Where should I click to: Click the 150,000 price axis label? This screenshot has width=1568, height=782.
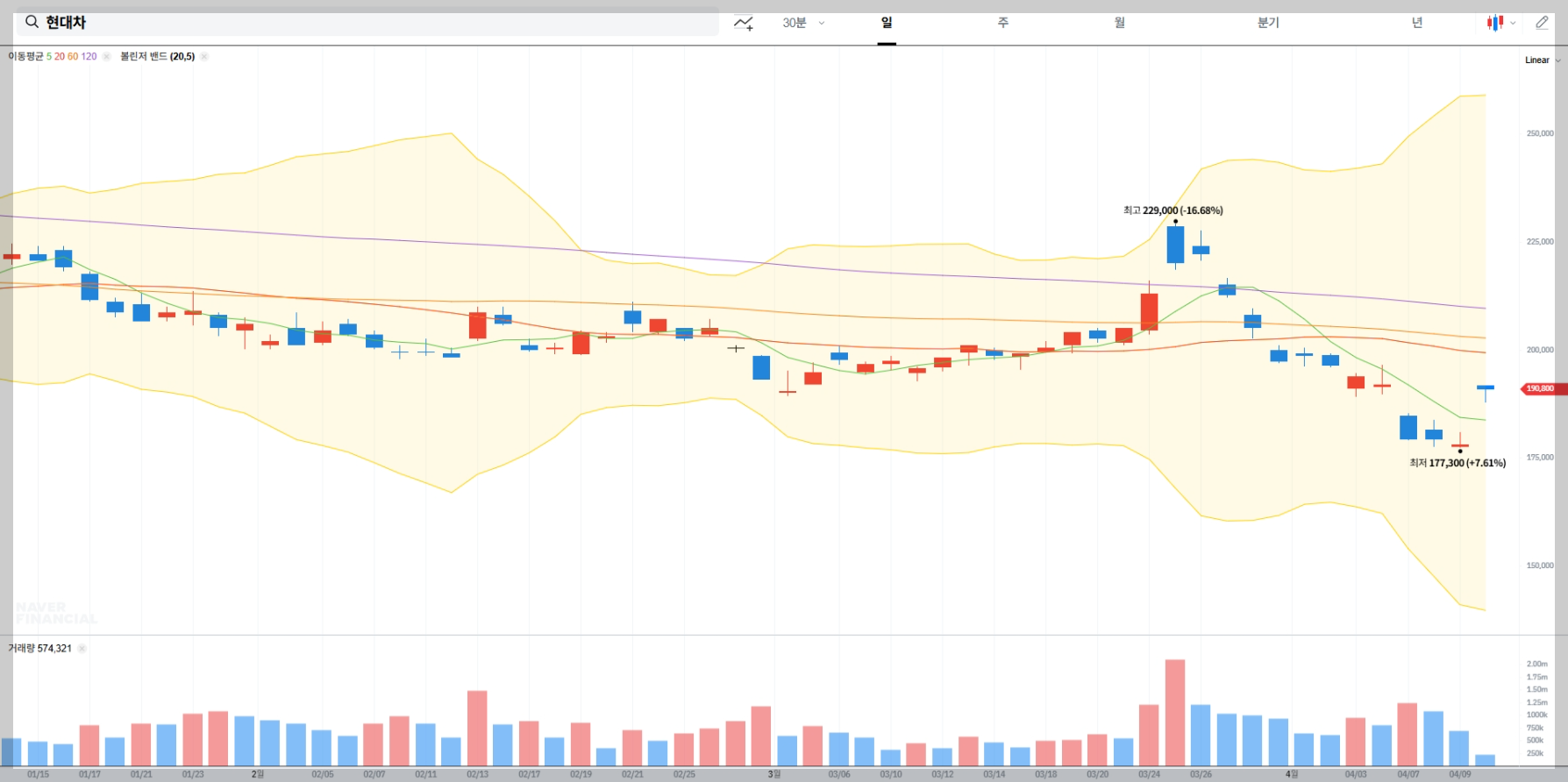(1540, 565)
